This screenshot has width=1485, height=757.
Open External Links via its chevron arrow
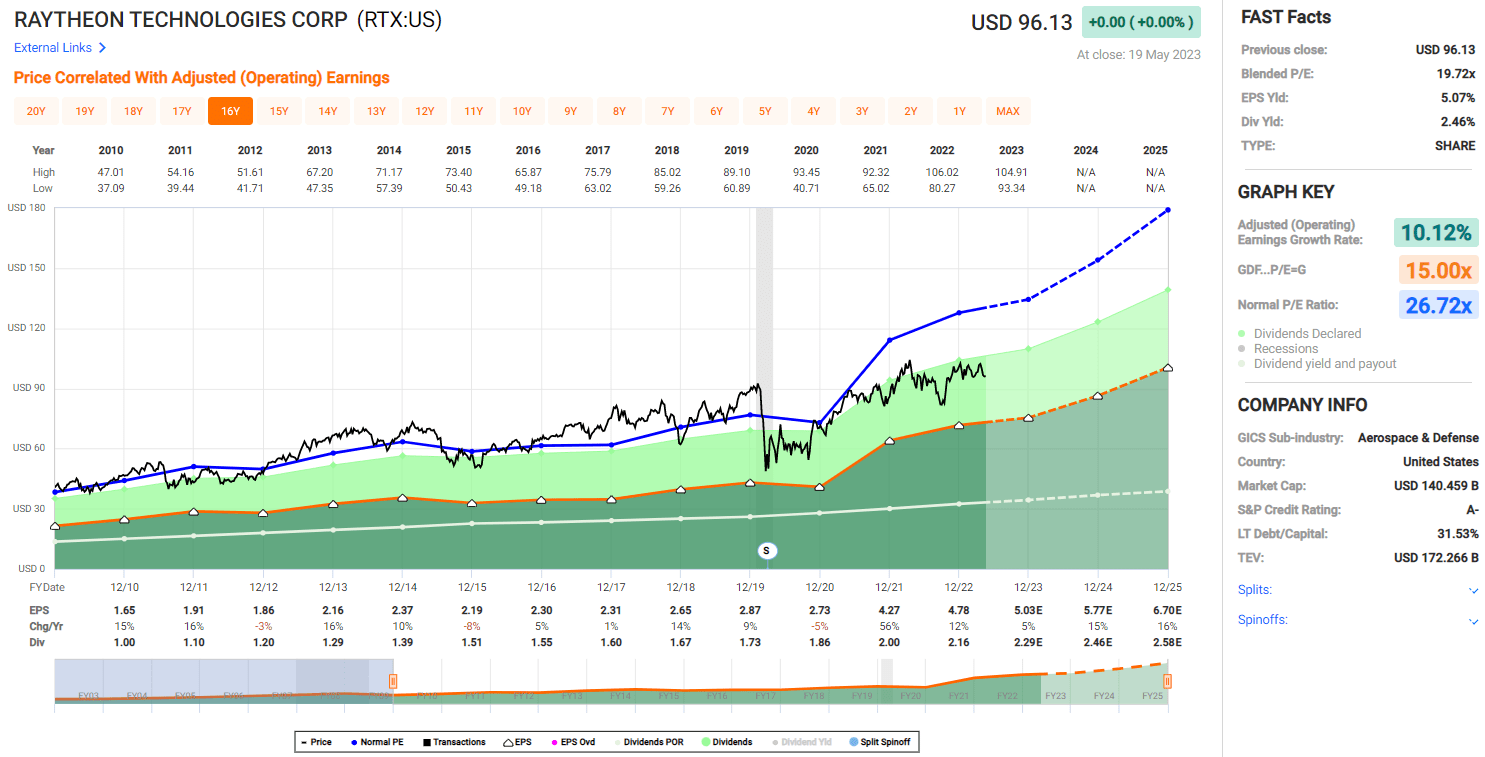pos(104,47)
